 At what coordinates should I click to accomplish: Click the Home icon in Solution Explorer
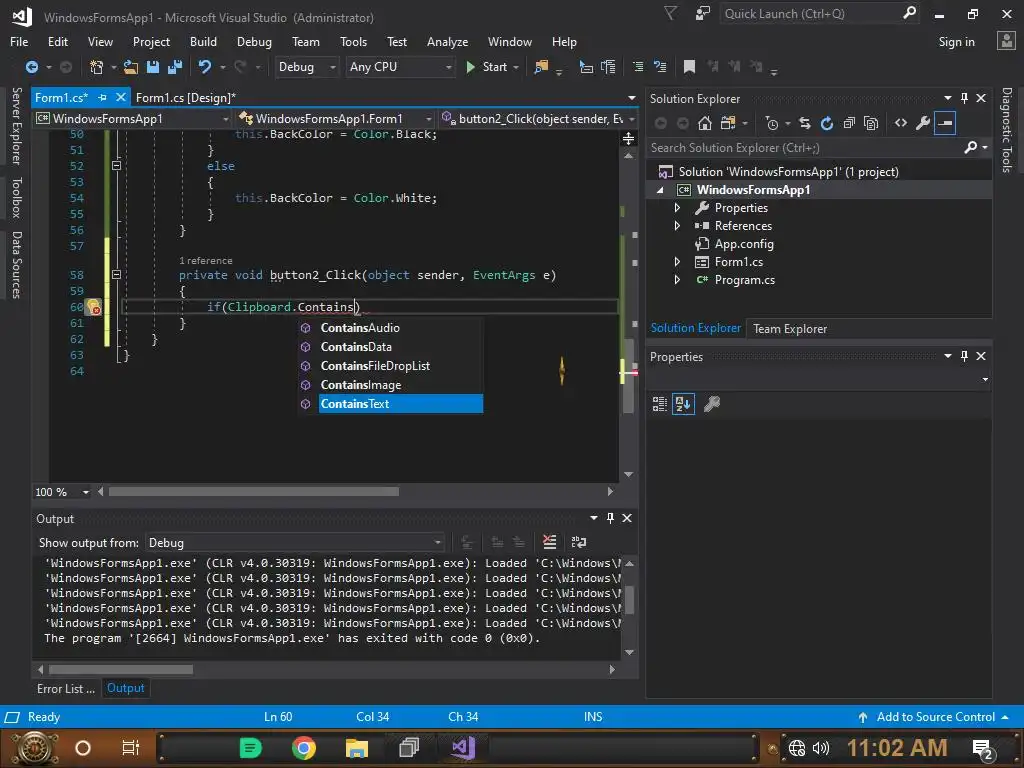[705, 123]
